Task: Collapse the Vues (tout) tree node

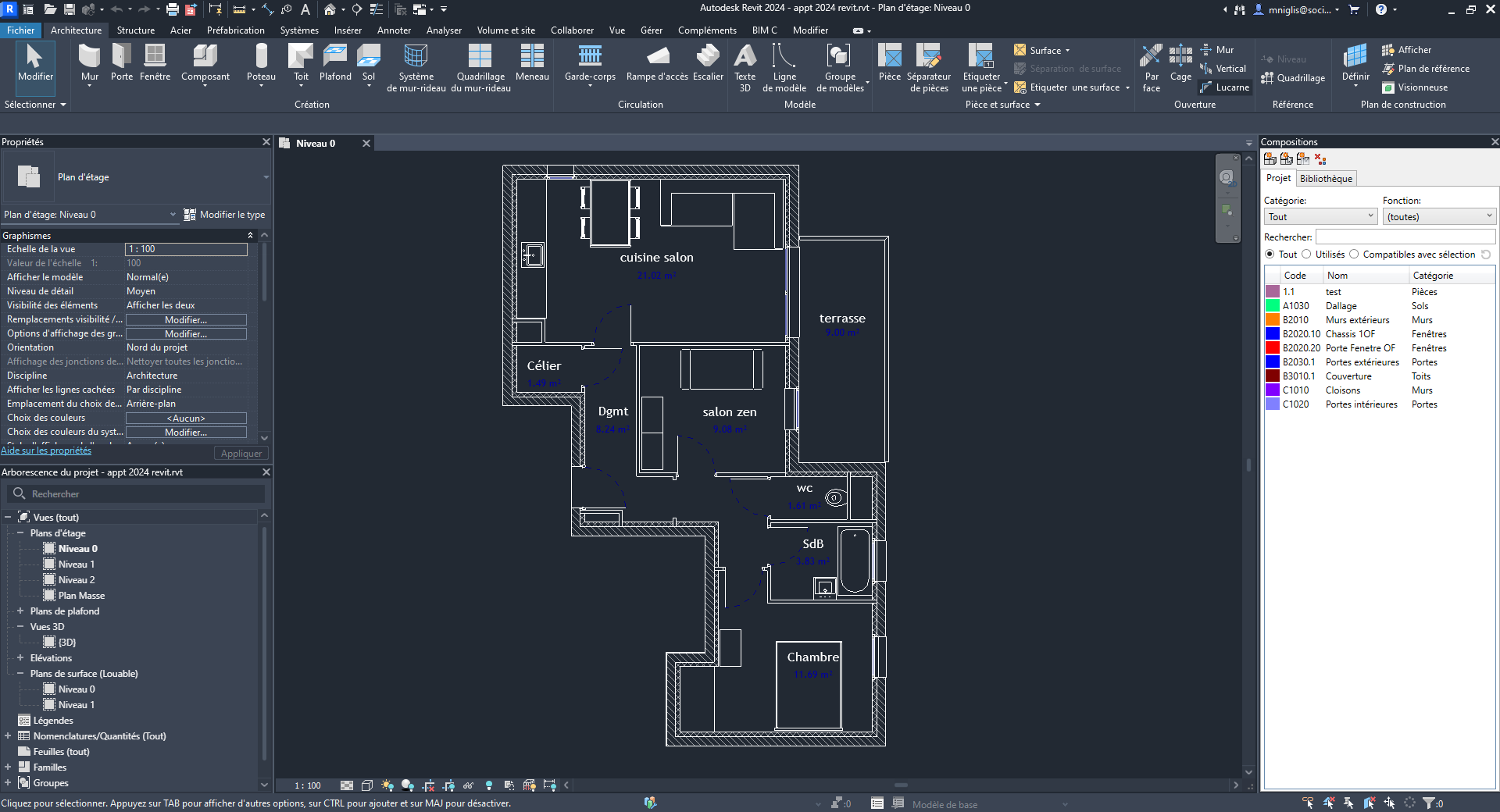Action: (7, 517)
